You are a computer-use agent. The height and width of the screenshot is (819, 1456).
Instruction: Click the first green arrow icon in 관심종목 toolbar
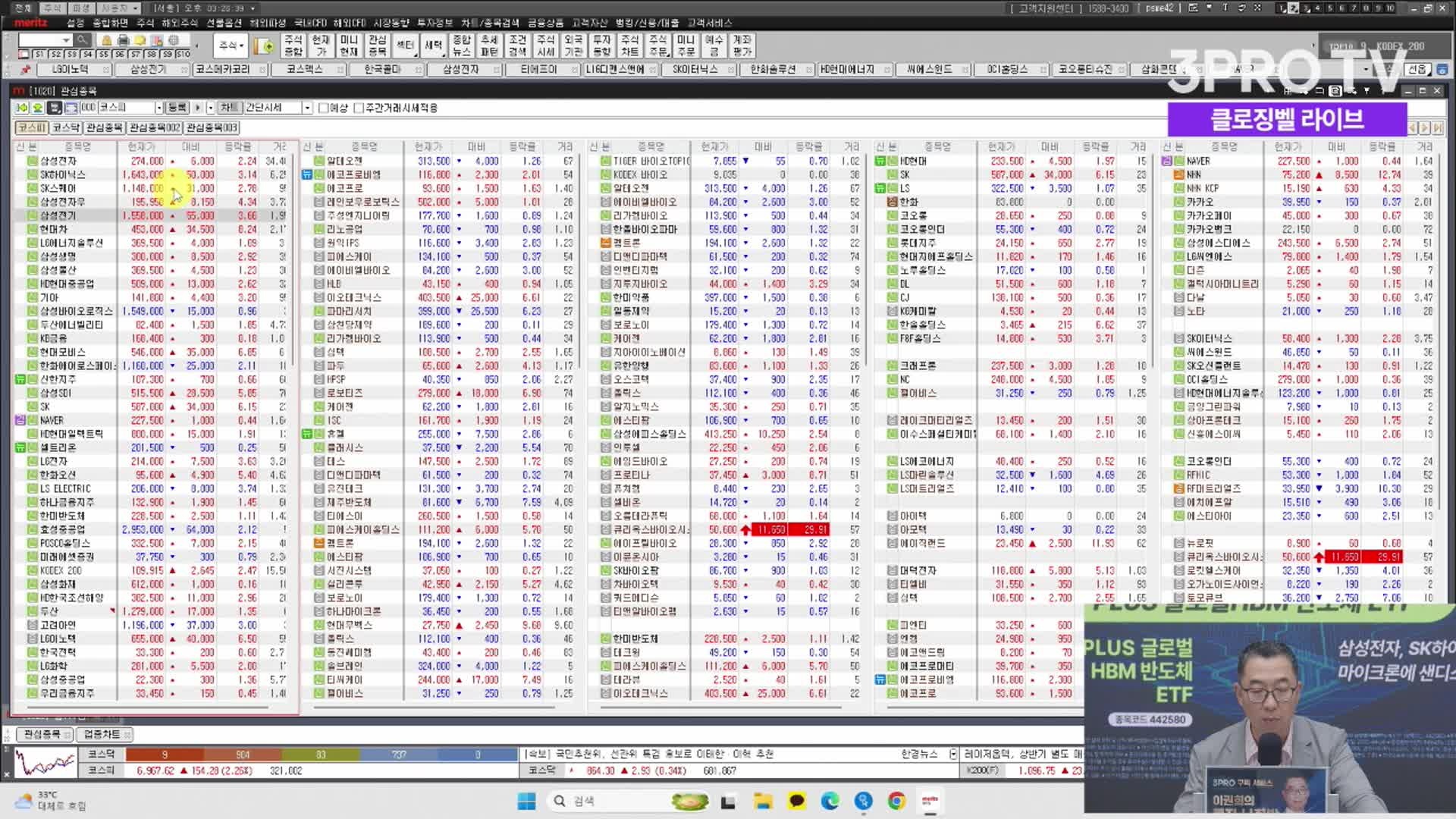pos(22,108)
